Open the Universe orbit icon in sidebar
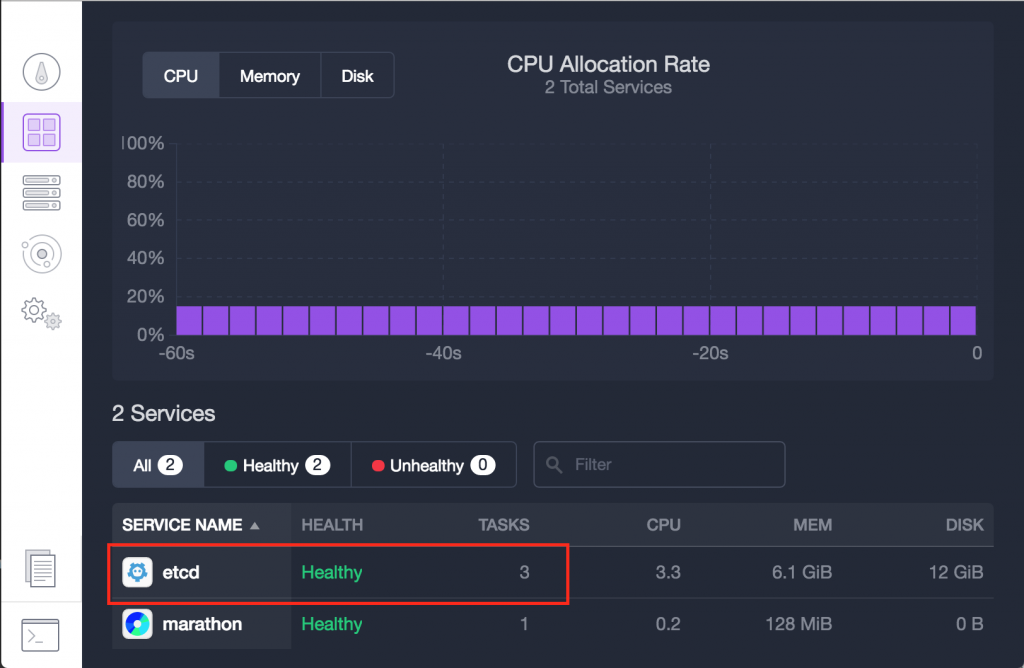Image resolution: width=1024 pixels, height=668 pixels. pyautogui.click(x=41, y=253)
